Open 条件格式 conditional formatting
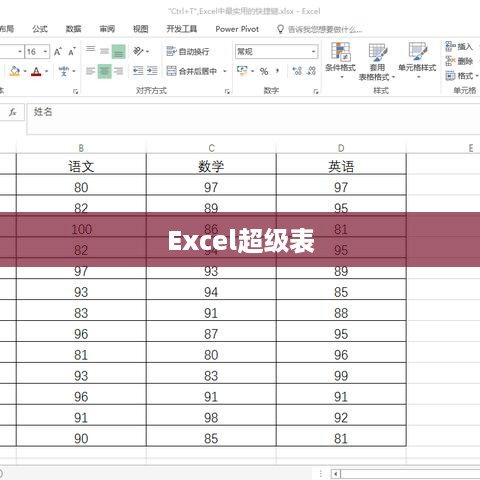 point(340,61)
